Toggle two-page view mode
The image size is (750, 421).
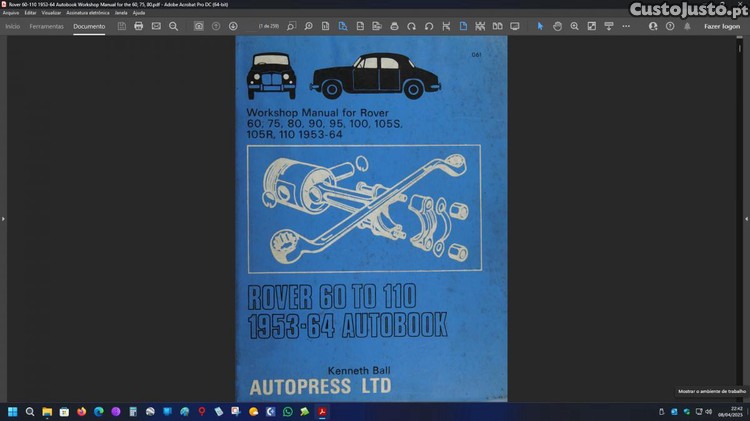(x=497, y=26)
